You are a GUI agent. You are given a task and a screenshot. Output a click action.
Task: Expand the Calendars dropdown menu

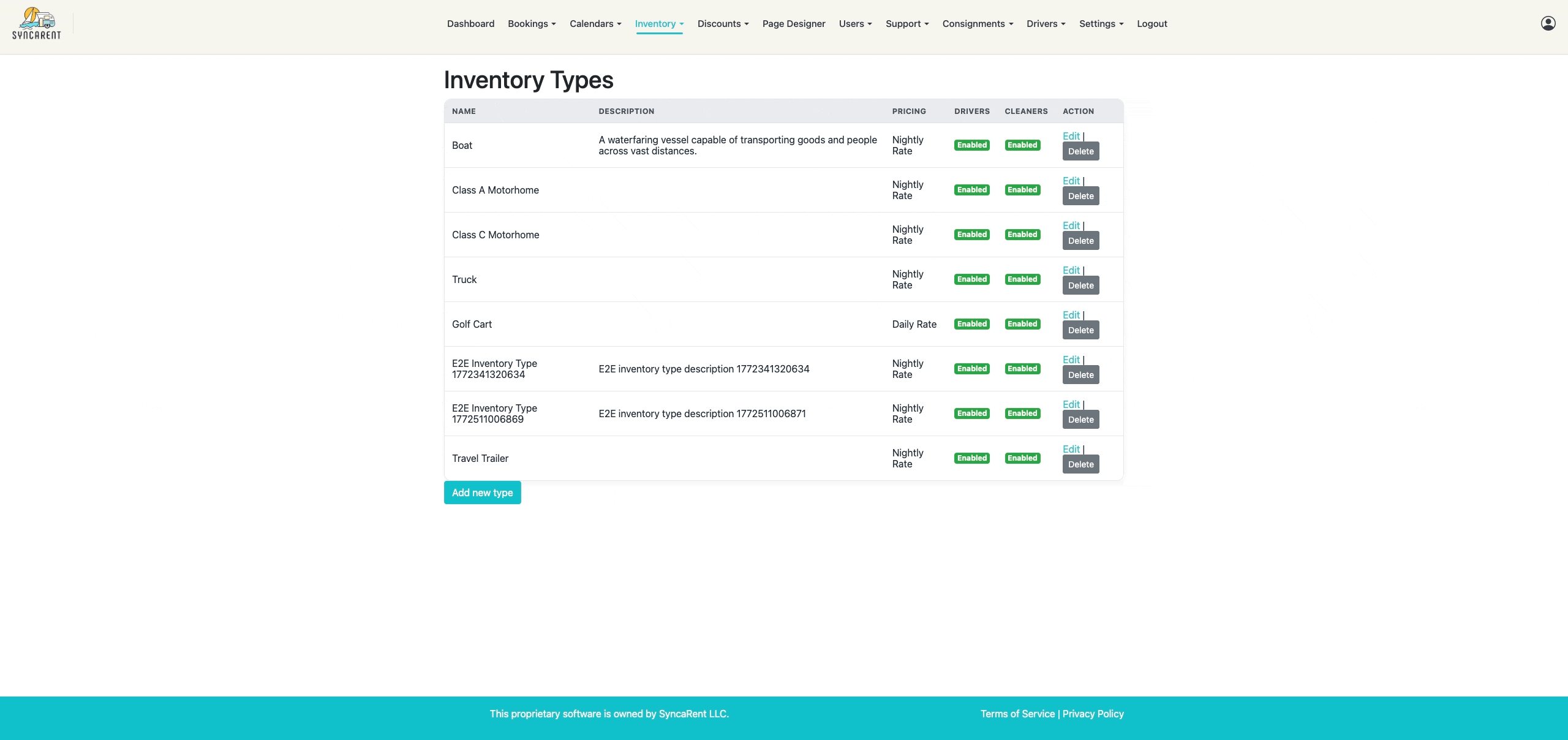pyautogui.click(x=595, y=24)
